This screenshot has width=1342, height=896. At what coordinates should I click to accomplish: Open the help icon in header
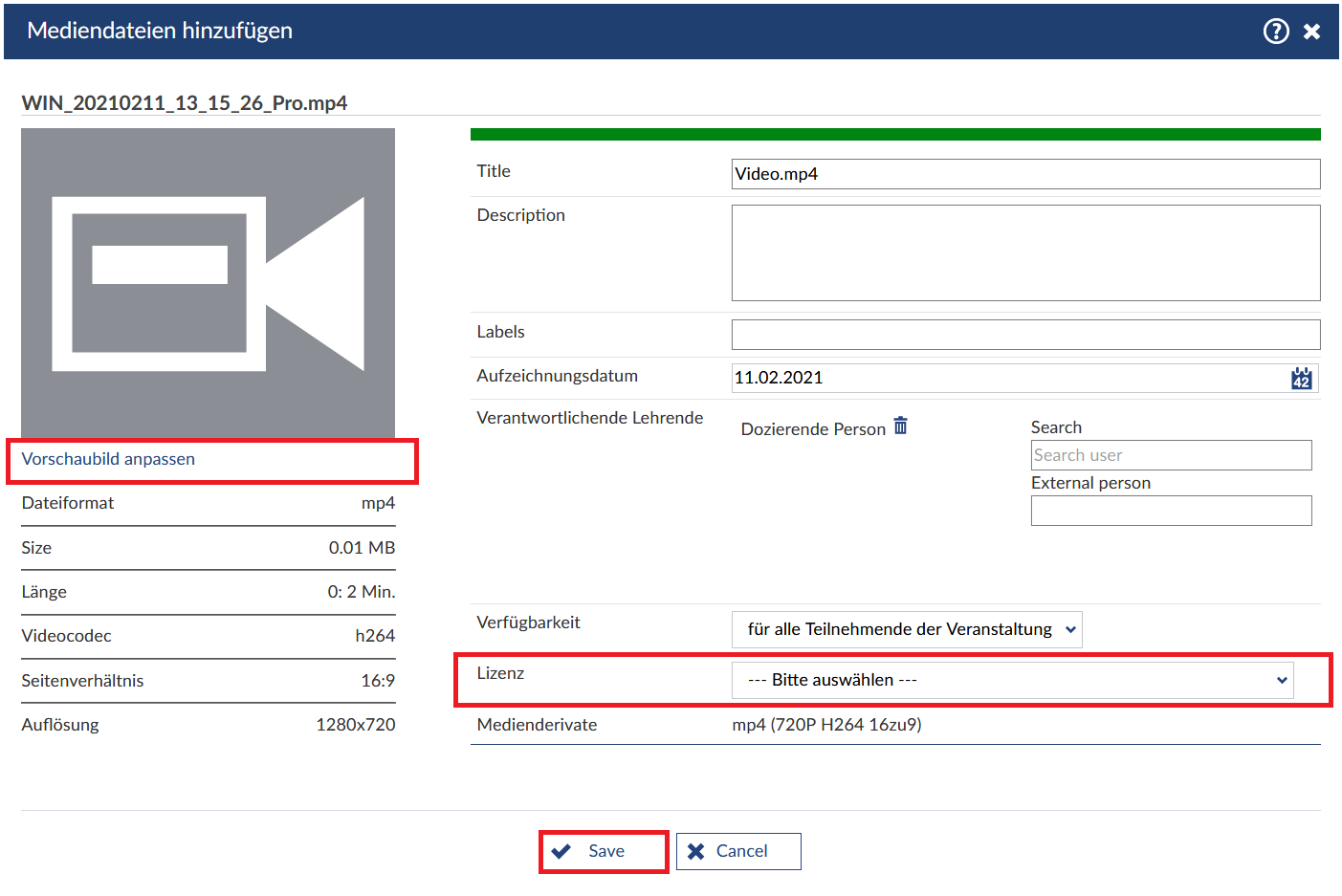[x=1275, y=32]
